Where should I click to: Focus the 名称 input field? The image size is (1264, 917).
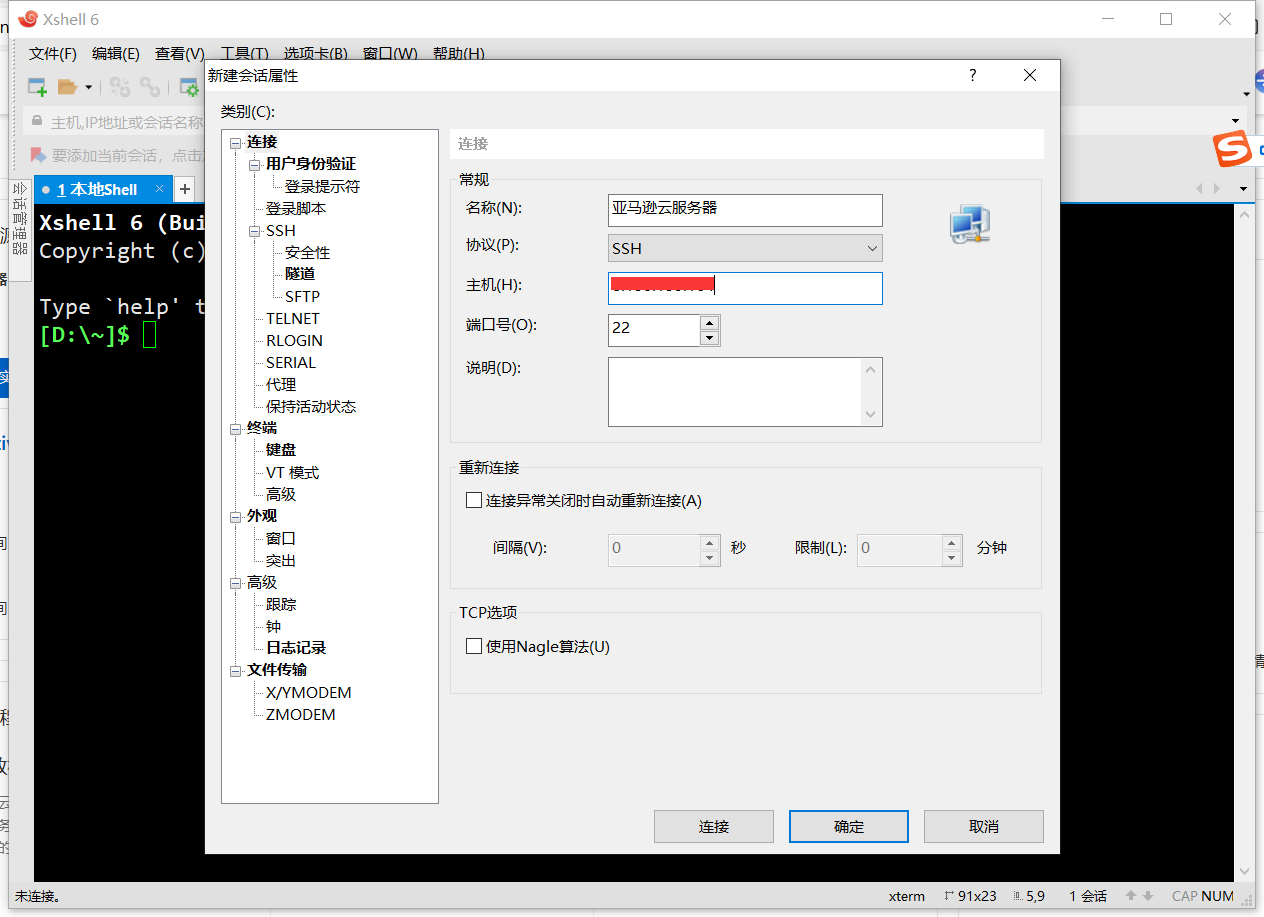point(745,210)
